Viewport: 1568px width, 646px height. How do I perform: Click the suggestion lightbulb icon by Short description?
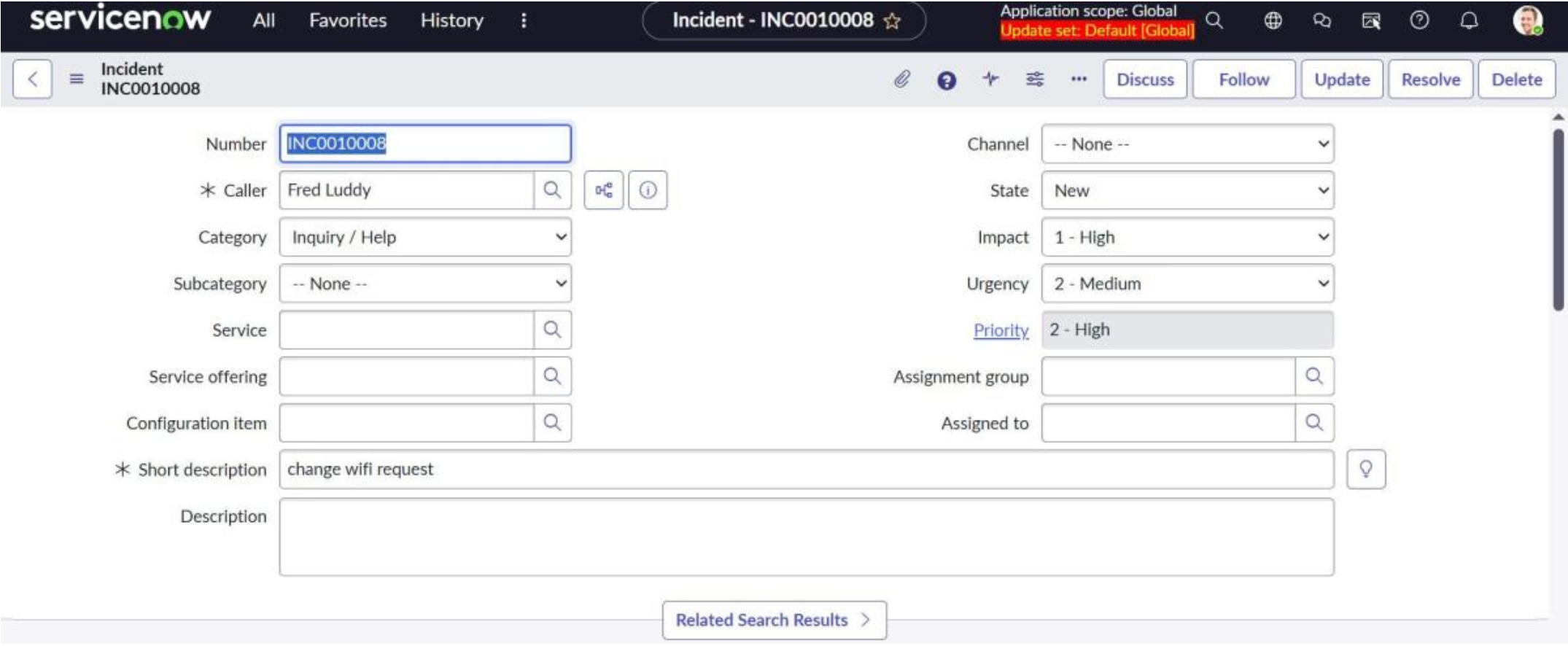(x=1366, y=469)
